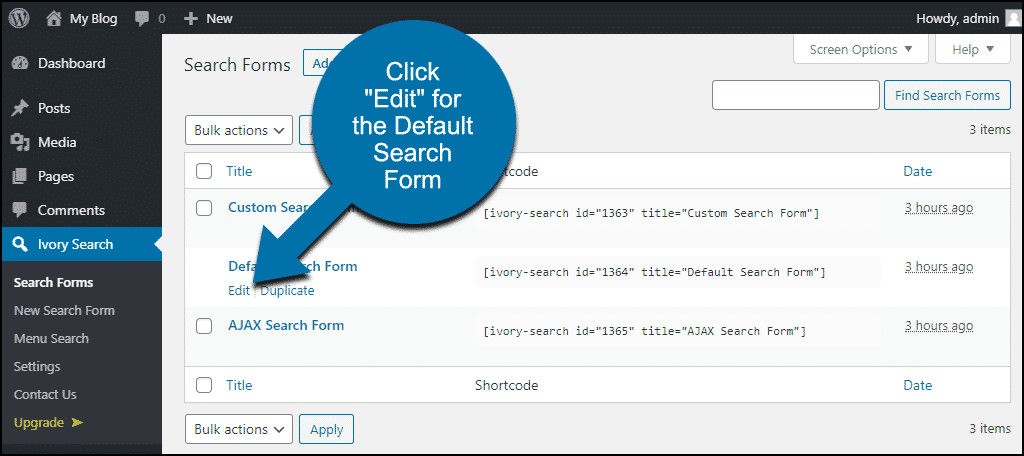Open New Search Form submenu item
This screenshot has width=1024, height=456.
point(64,310)
